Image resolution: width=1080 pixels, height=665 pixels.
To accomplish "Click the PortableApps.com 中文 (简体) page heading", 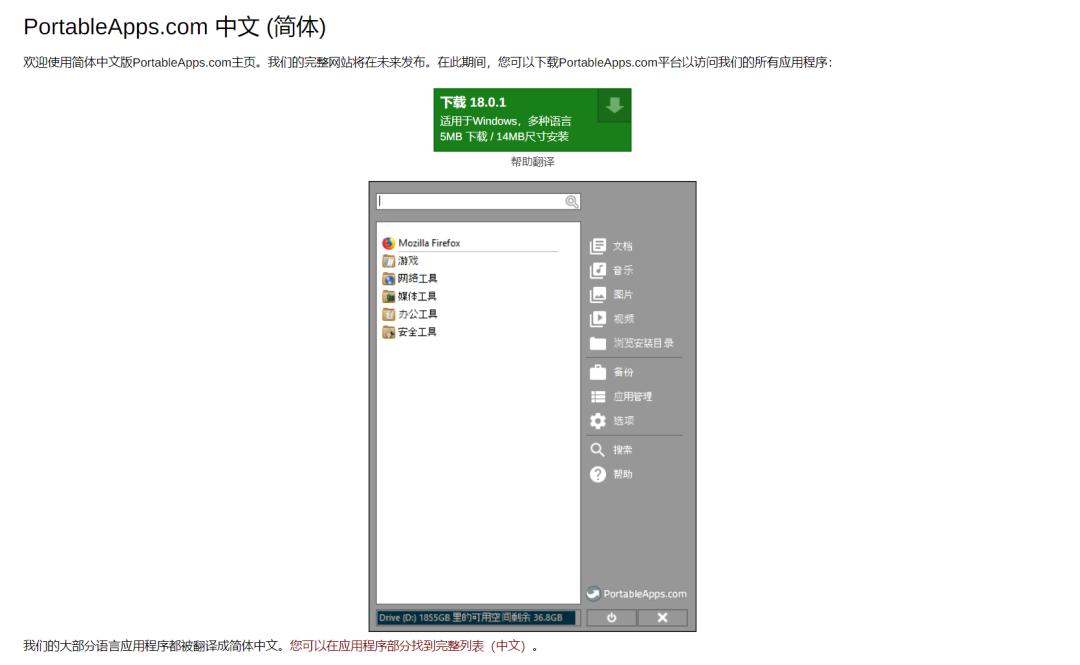I will coord(174,27).
